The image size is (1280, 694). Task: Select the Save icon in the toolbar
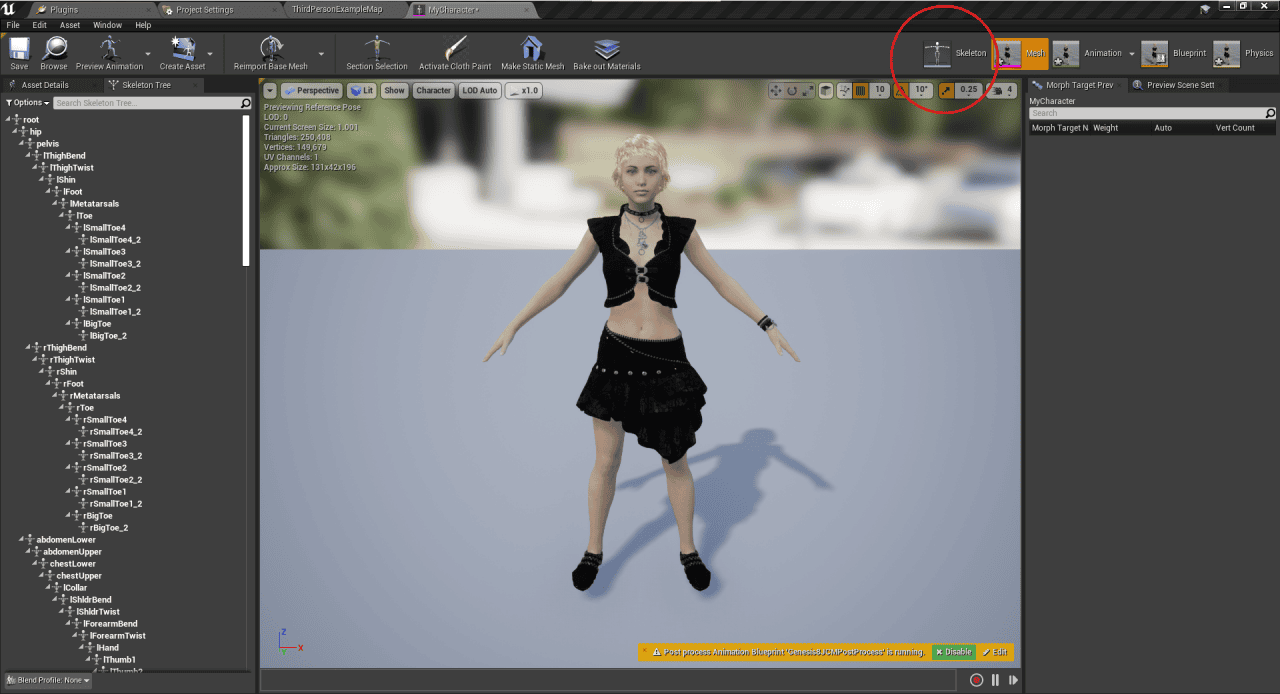tap(18, 46)
